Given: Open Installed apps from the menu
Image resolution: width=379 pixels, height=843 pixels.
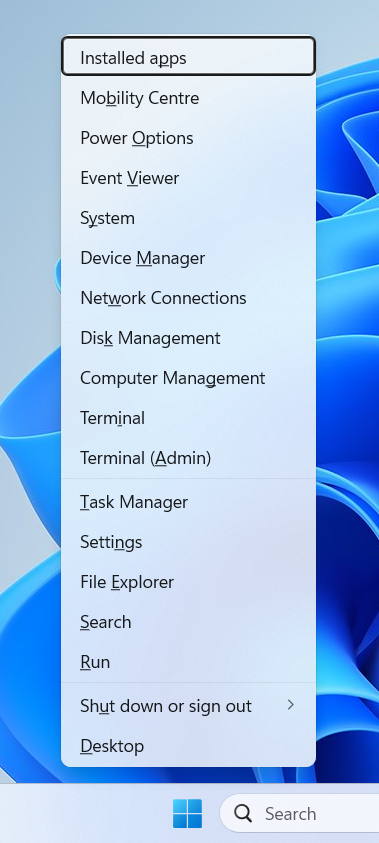Looking at the screenshot, I should click(188, 56).
